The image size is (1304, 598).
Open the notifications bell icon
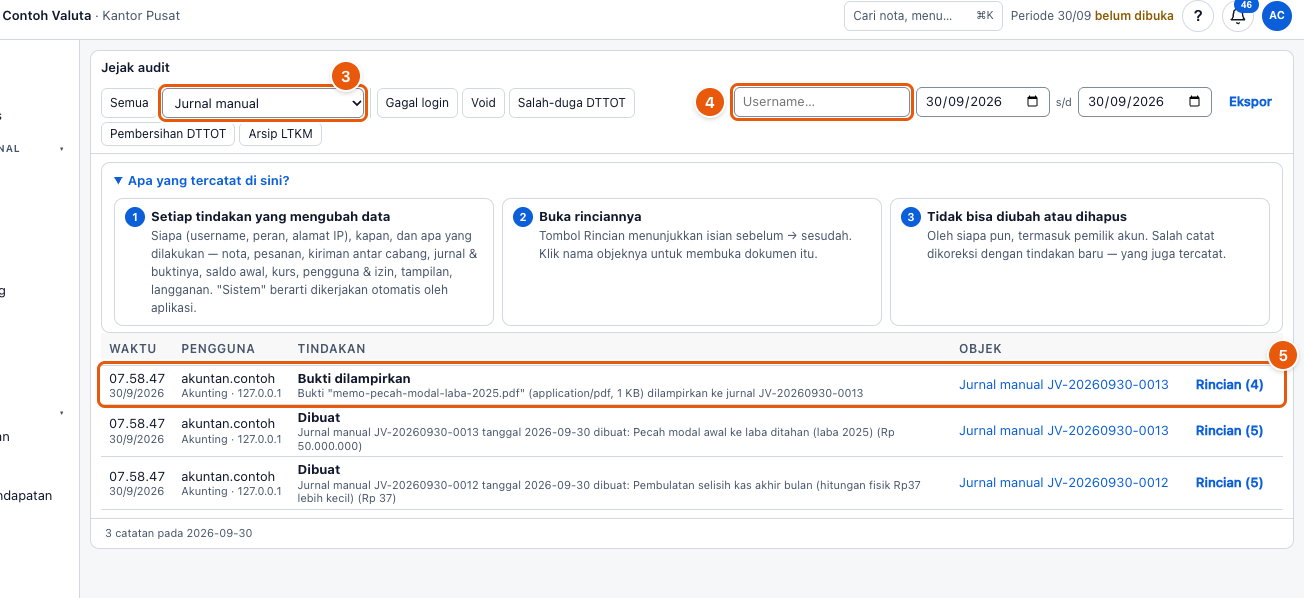click(1238, 16)
